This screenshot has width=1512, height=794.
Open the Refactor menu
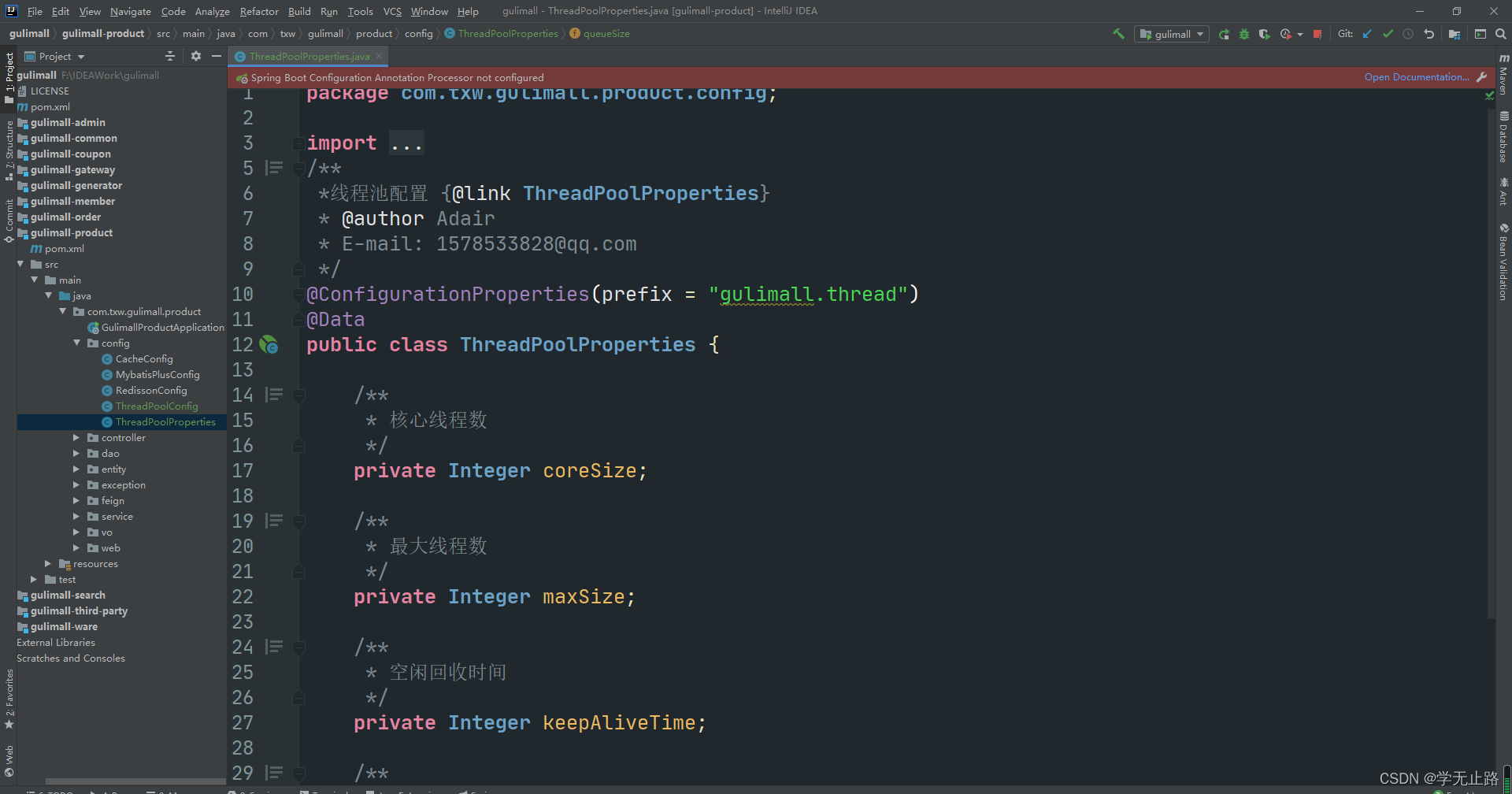pyautogui.click(x=259, y=11)
